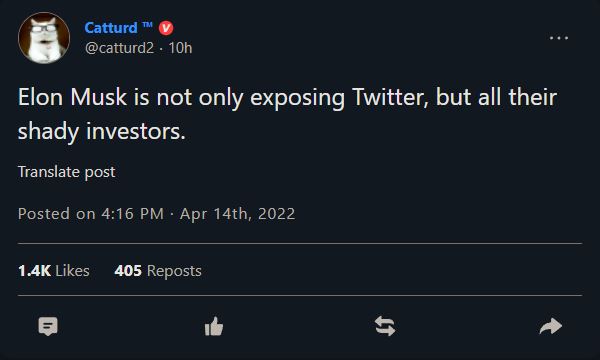View the 1.4K Likes list
Viewport: 600px width, 360px height.
point(54,271)
